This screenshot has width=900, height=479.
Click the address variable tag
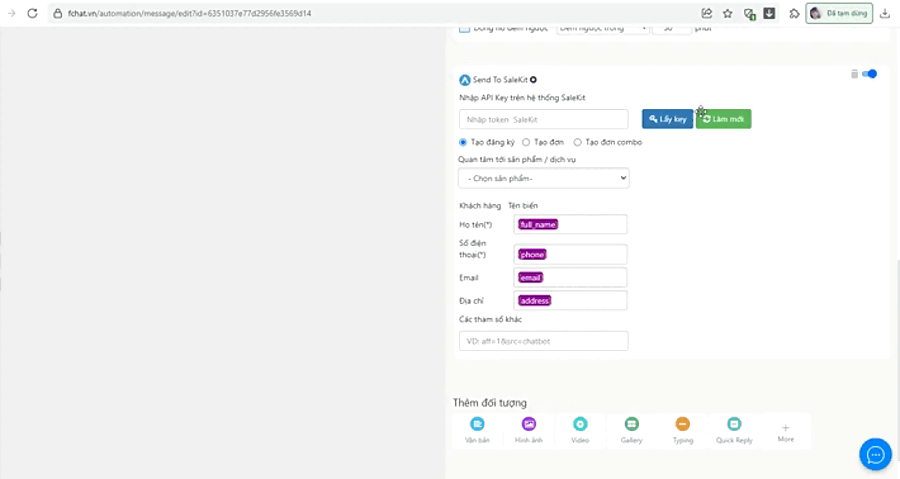pos(534,301)
